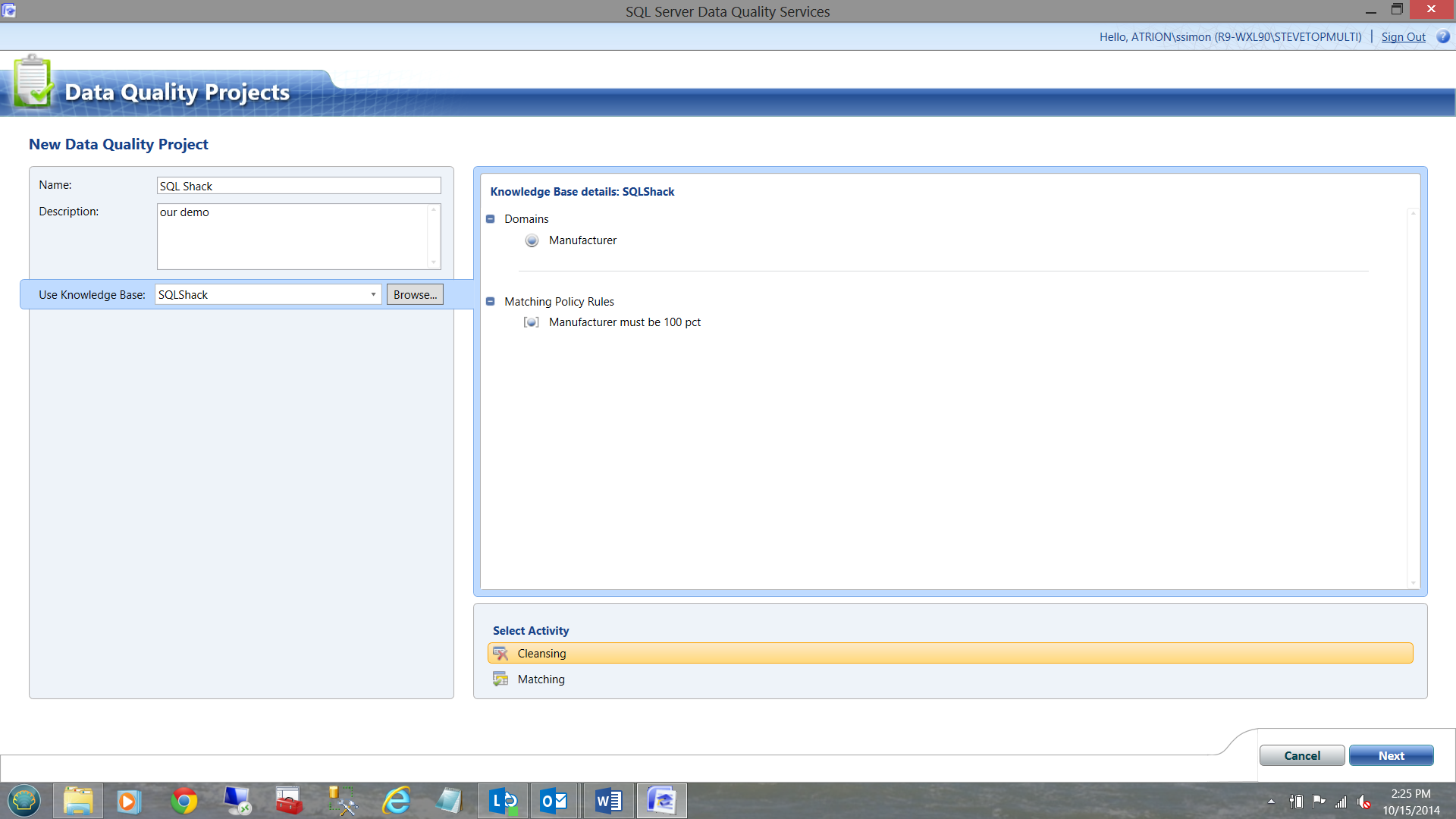Click in the Name text field
Image resolution: width=1456 pixels, height=819 pixels.
[x=299, y=187]
